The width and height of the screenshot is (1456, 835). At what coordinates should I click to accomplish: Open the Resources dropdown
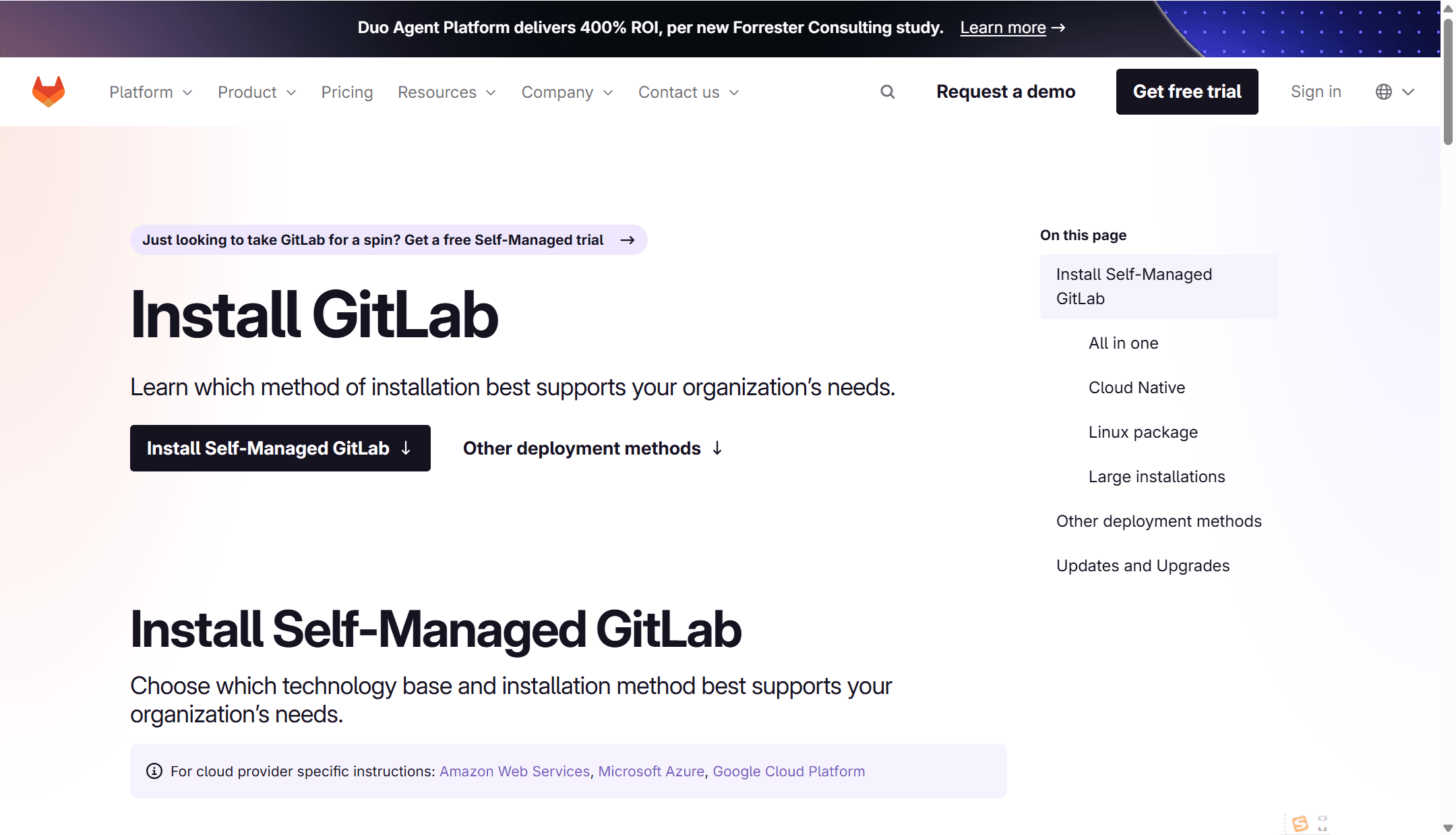tap(447, 92)
